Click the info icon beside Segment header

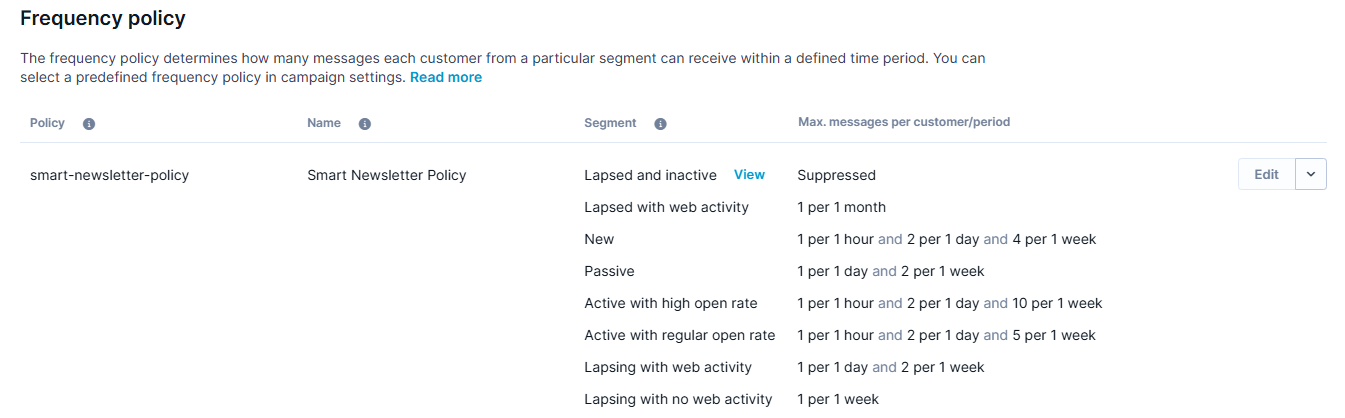coord(660,124)
